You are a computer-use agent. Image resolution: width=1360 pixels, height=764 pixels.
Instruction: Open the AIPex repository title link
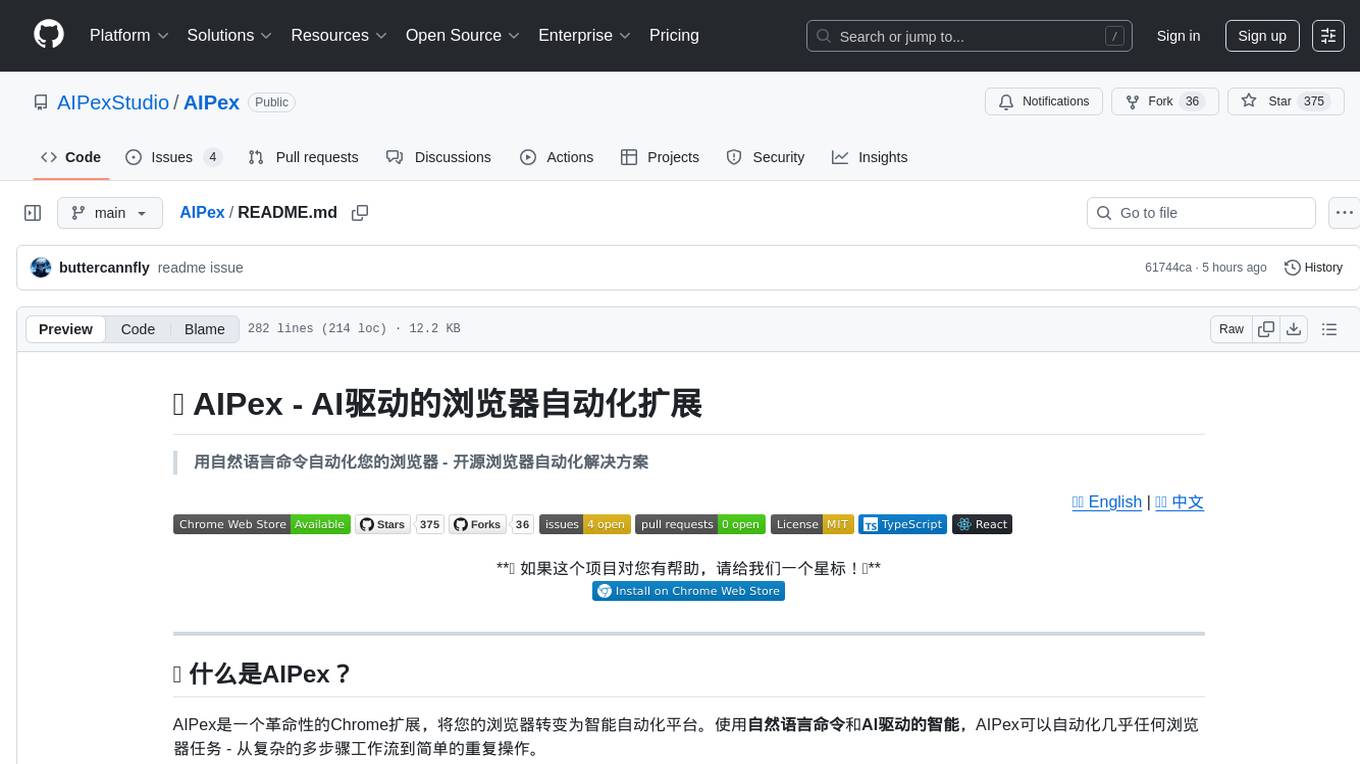tap(211, 102)
